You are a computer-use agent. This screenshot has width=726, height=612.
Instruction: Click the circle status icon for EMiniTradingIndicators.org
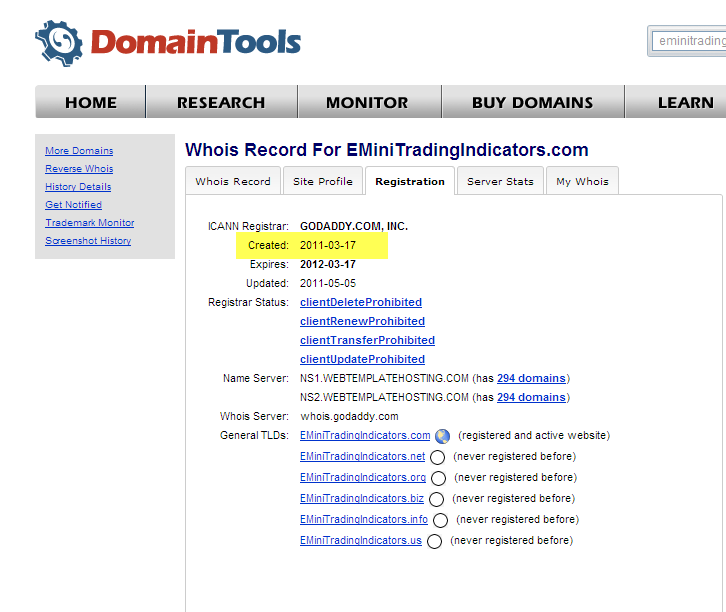pyautogui.click(x=438, y=478)
